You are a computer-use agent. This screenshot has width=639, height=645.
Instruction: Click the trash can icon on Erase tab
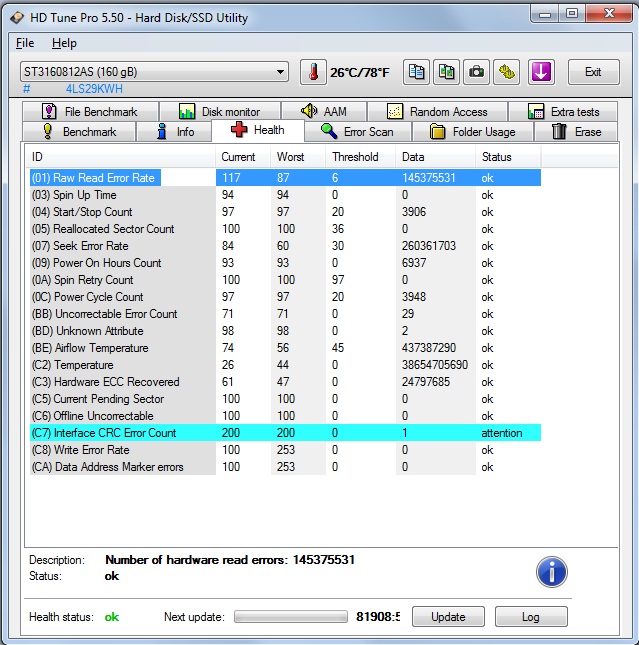[559, 132]
